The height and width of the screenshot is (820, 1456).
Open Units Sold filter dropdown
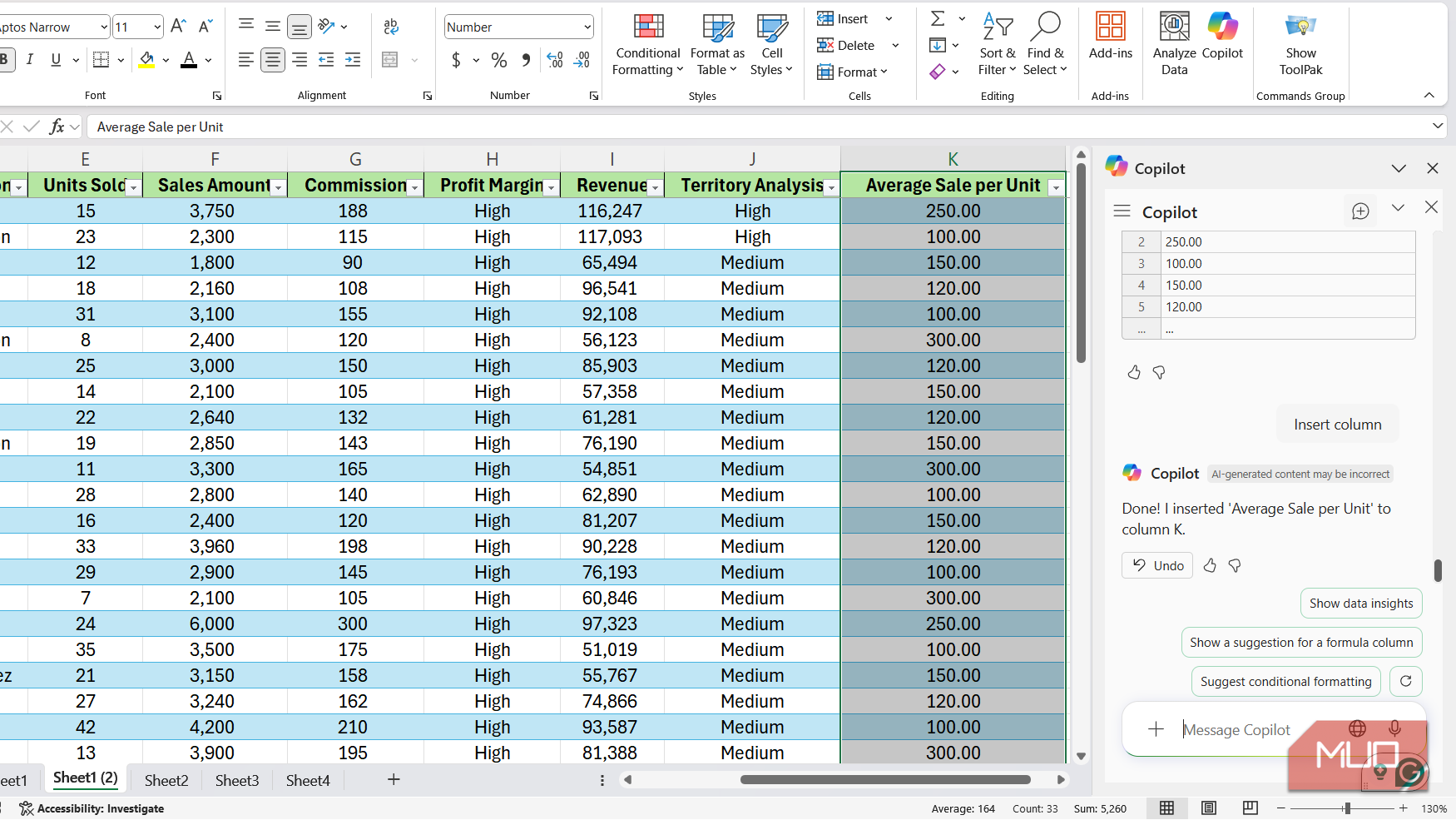pyautogui.click(x=133, y=187)
